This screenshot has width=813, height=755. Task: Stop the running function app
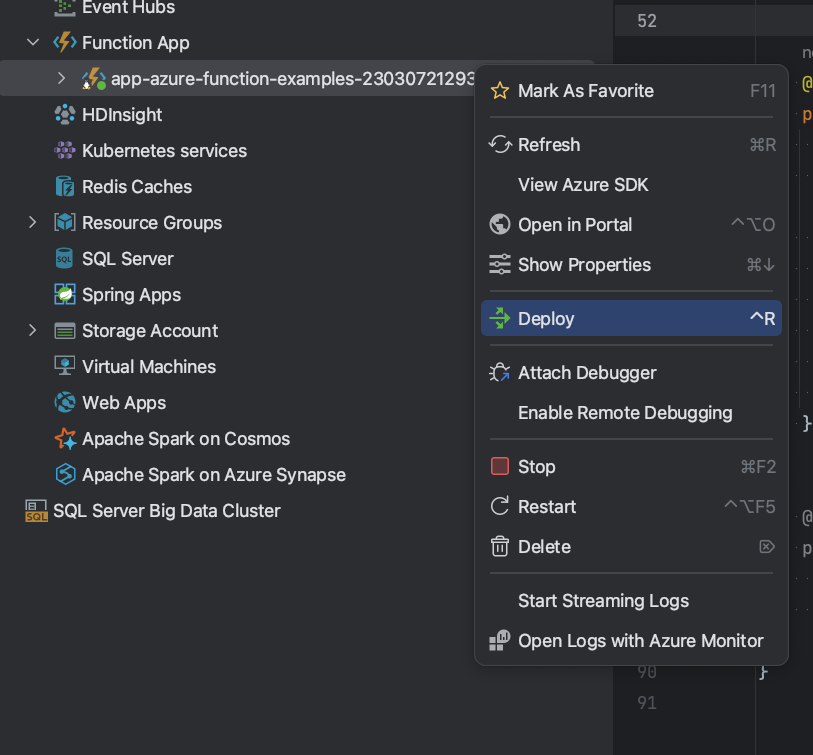tap(536, 466)
